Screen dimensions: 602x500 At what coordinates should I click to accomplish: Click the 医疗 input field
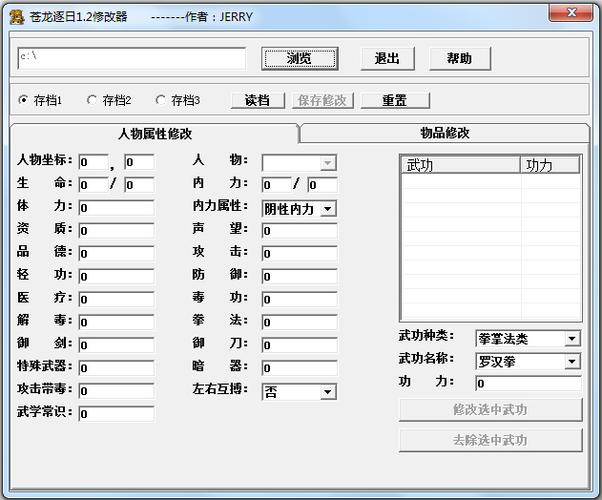[116, 299]
